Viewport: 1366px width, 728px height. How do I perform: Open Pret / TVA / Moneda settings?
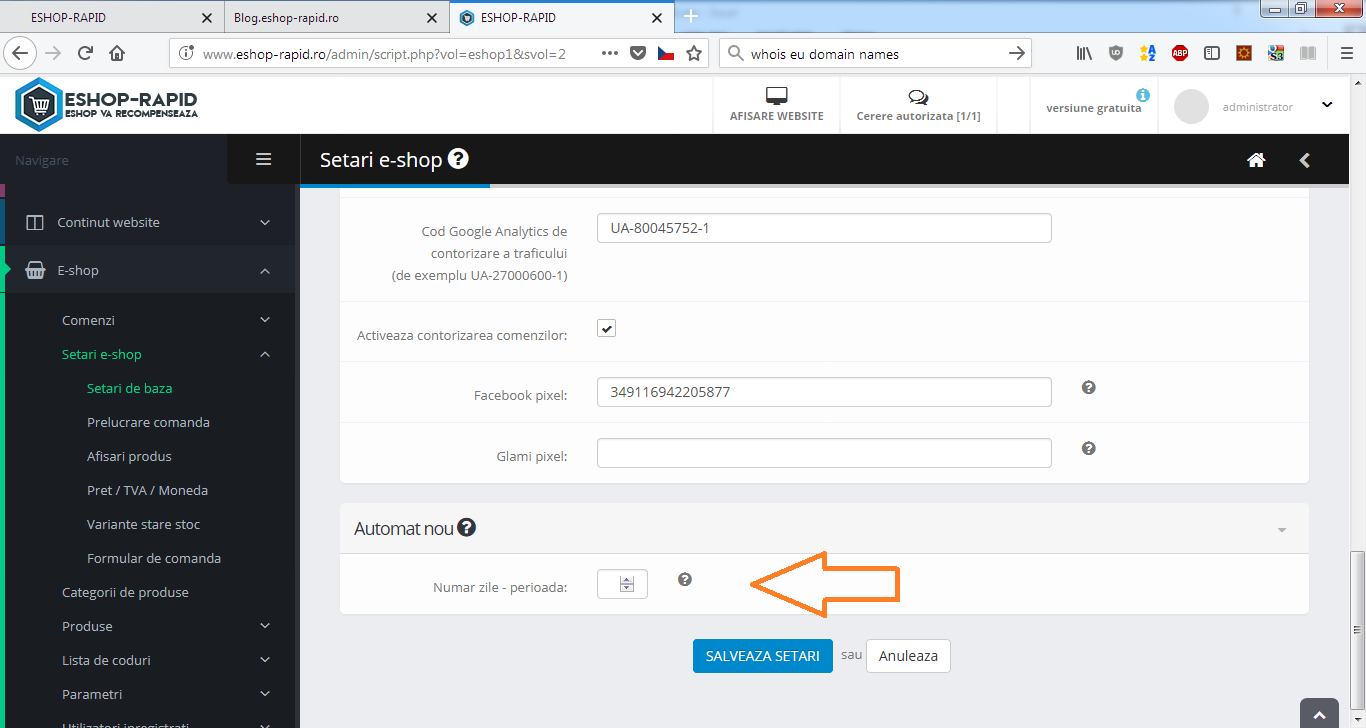coord(147,490)
